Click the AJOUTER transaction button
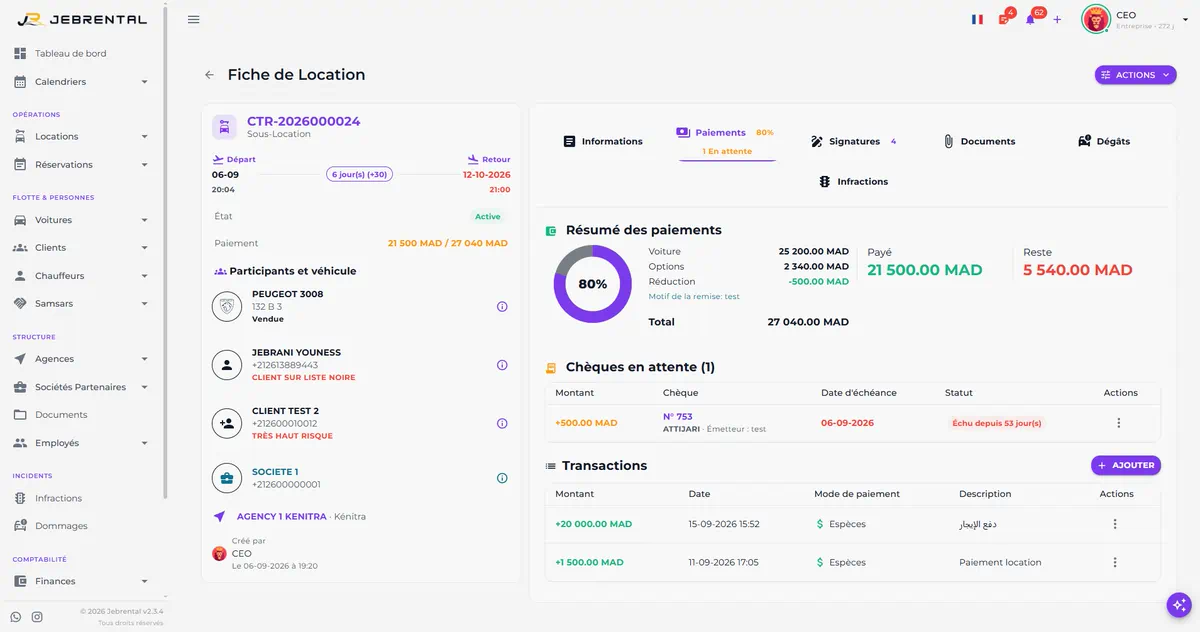Screen dimensions: 1200x632 (1126, 465)
